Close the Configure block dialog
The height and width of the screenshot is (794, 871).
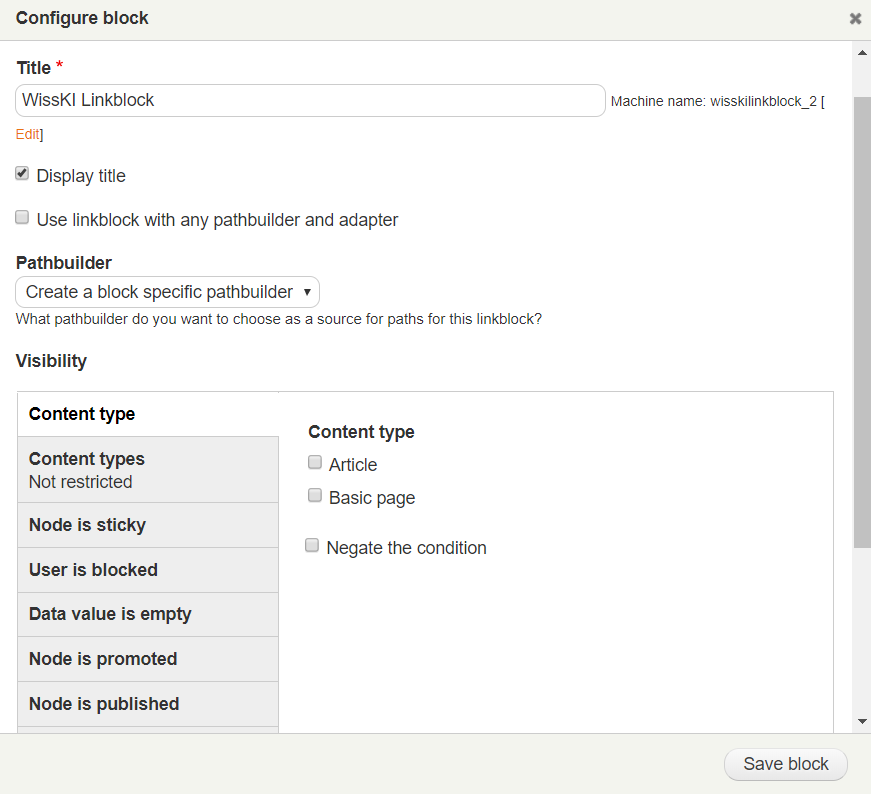(x=855, y=18)
